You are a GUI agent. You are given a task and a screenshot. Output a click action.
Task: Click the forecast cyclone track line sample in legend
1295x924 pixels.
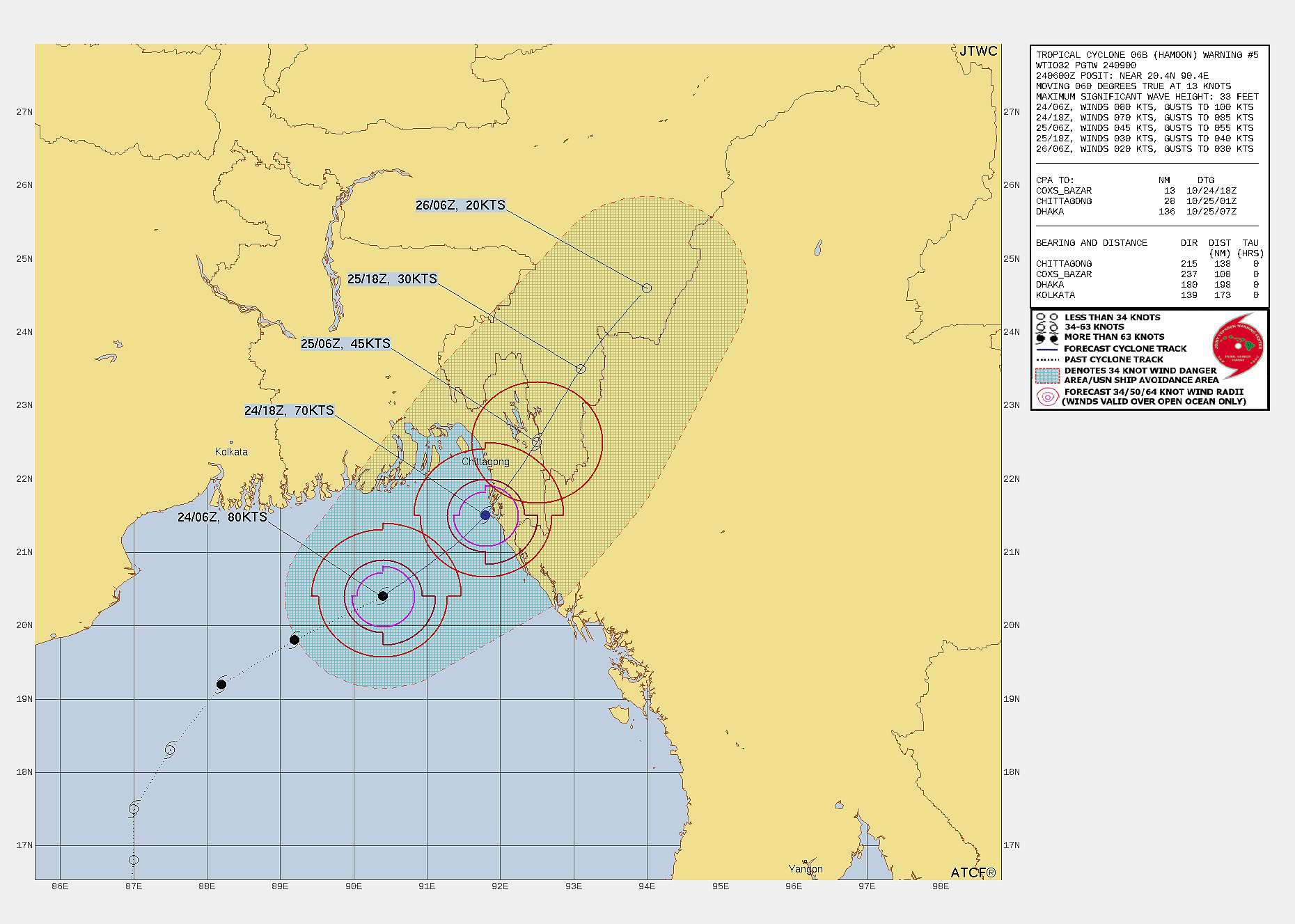pos(1047,349)
